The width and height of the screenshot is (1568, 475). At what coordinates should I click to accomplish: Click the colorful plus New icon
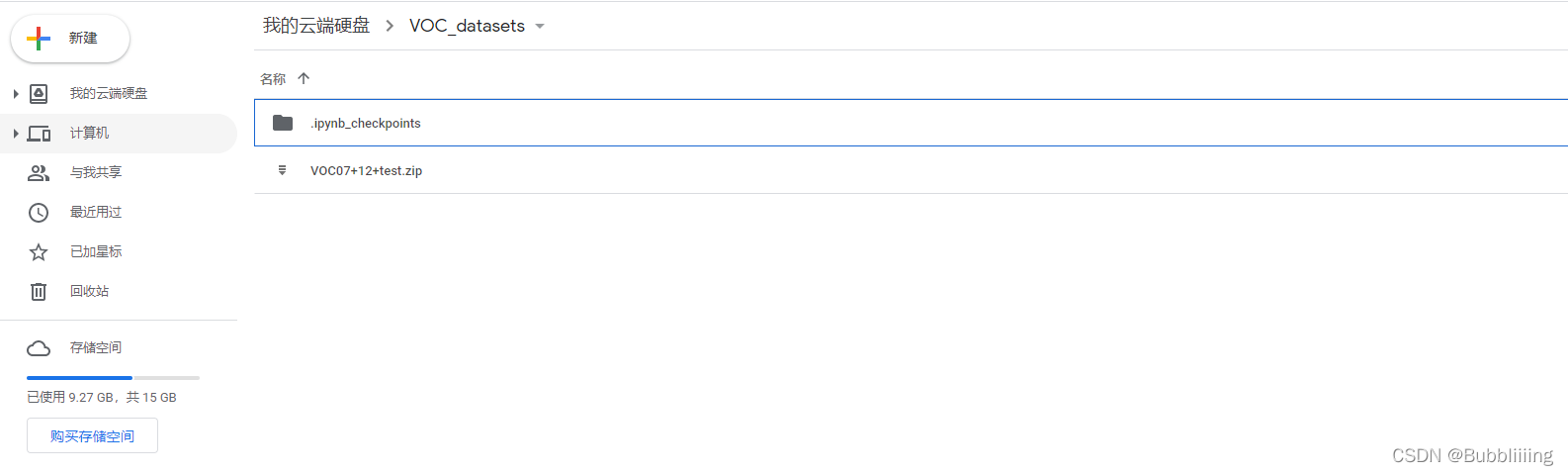point(39,39)
